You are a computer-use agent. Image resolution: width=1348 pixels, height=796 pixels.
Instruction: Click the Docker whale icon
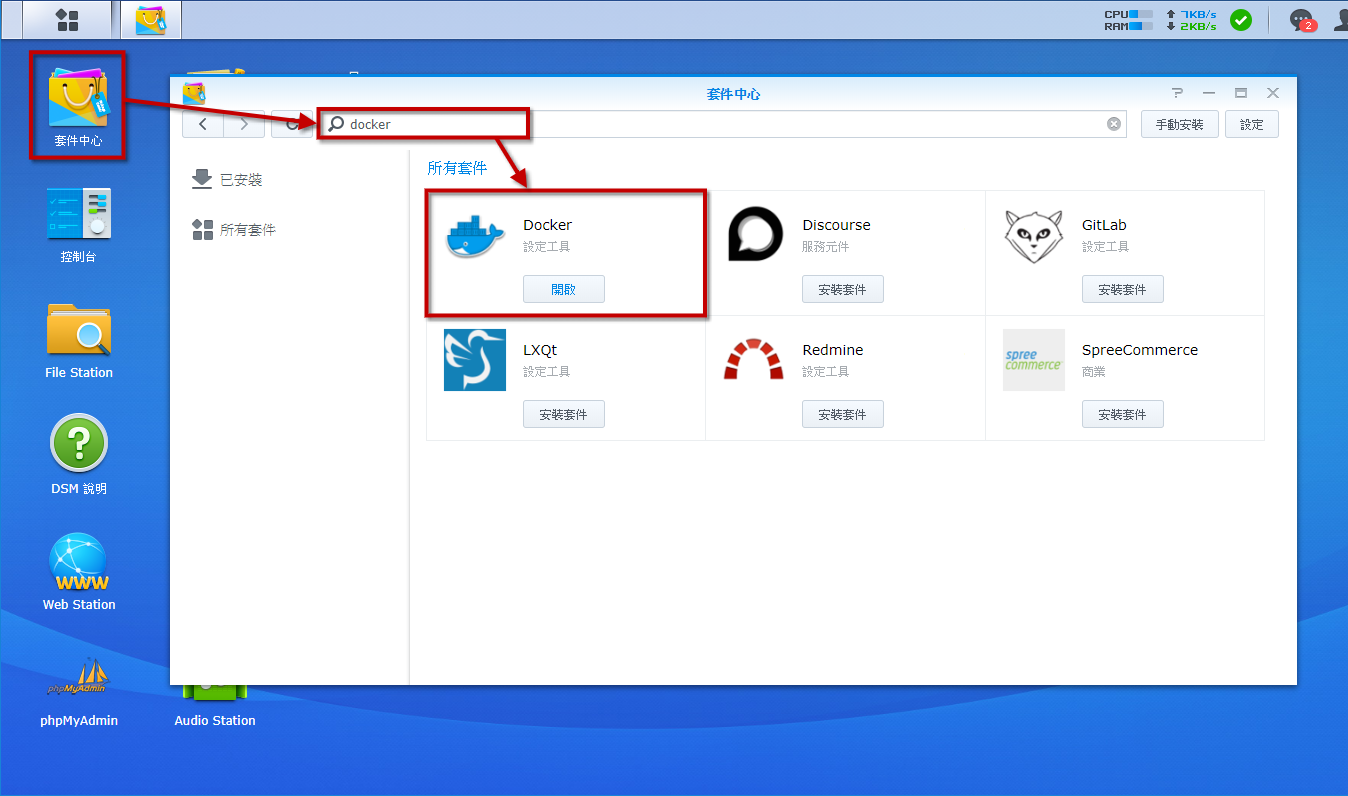coord(475,235)
